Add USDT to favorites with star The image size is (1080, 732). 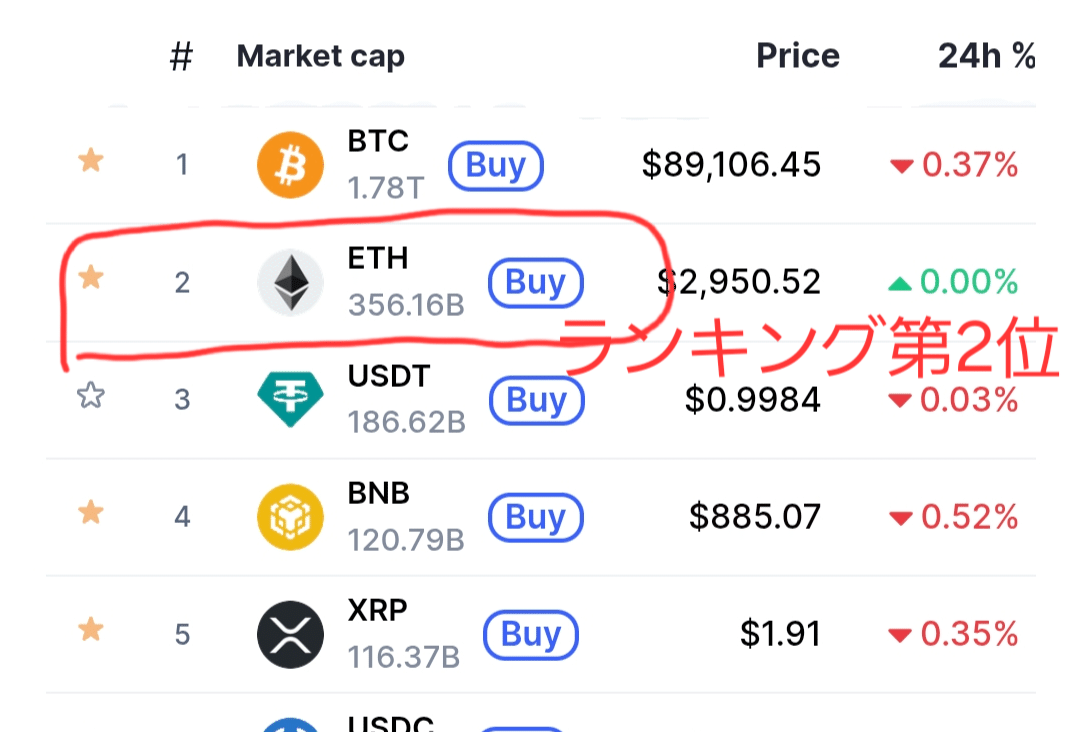point(91,397)
